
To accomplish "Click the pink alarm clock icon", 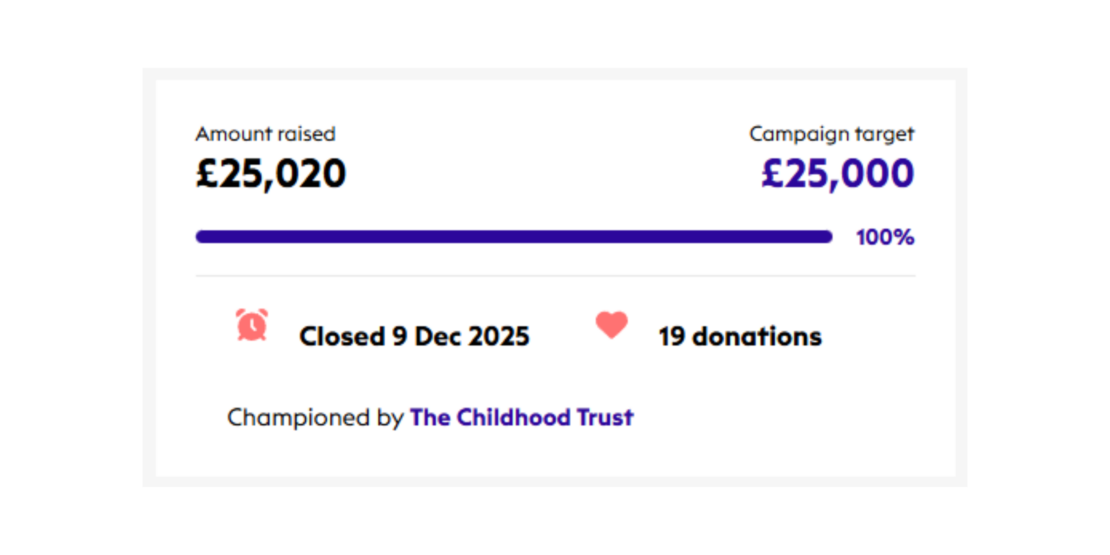I will click(252, 325).
